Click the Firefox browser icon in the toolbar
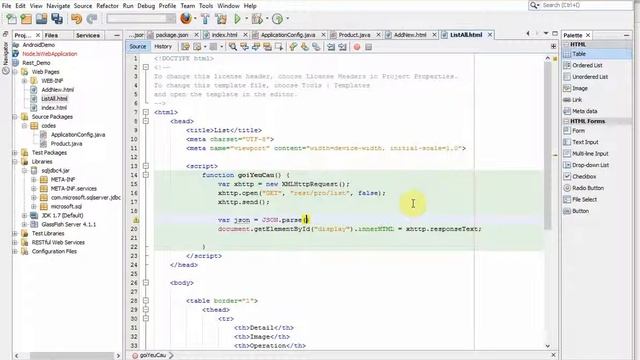 point(186,18)
